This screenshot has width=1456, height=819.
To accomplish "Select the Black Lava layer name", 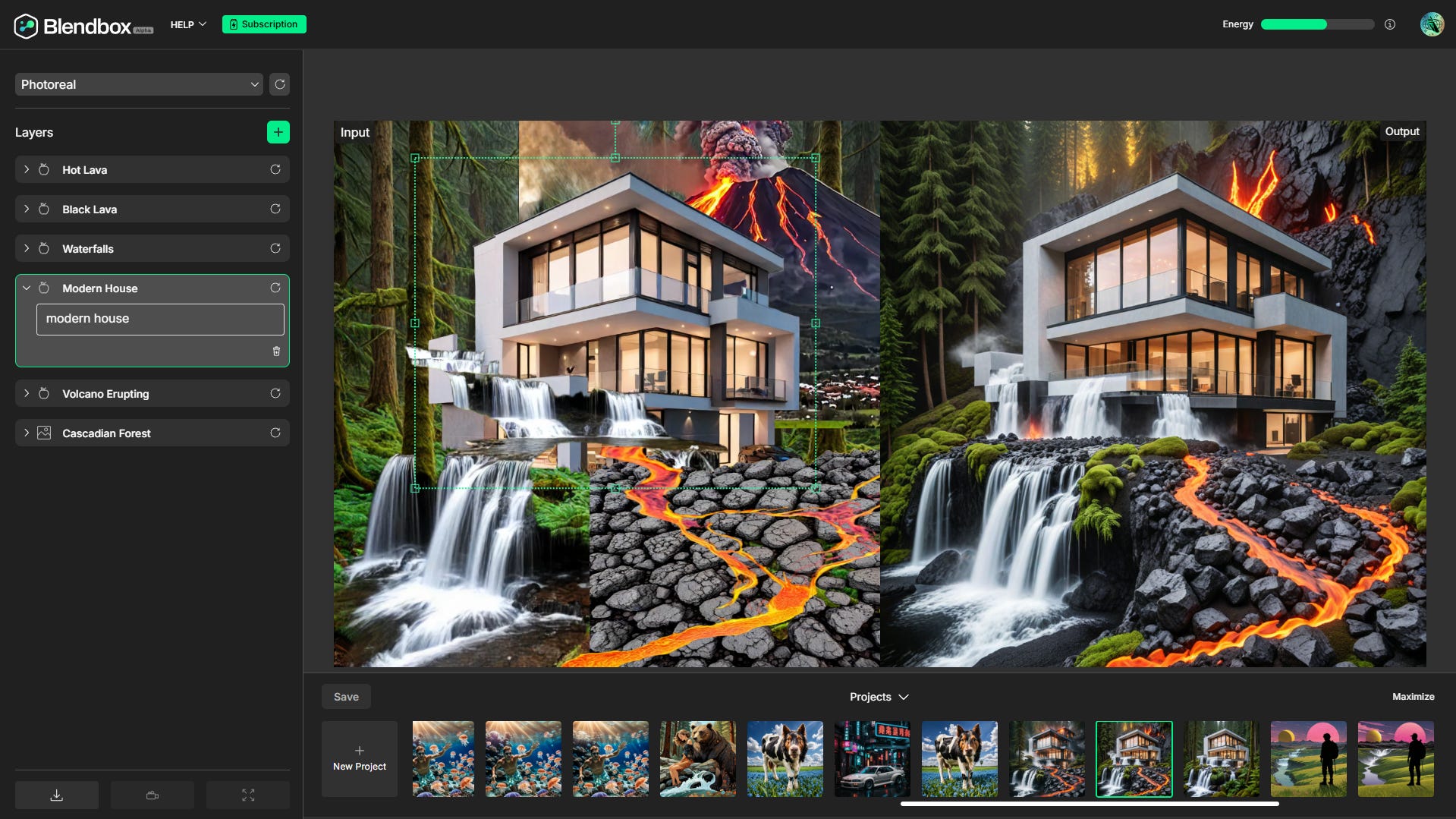I will pos(90,209).
